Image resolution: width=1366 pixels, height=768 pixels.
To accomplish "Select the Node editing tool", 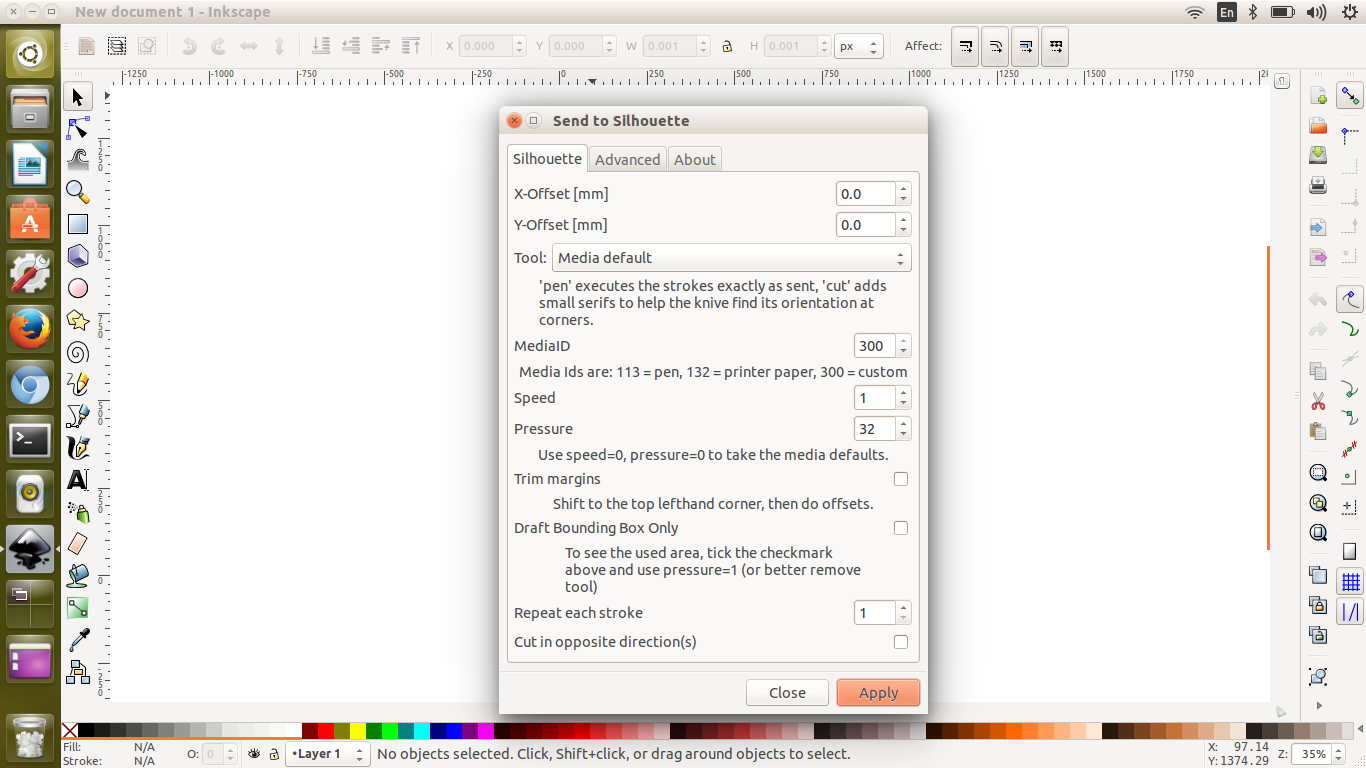I will point(77,128).
